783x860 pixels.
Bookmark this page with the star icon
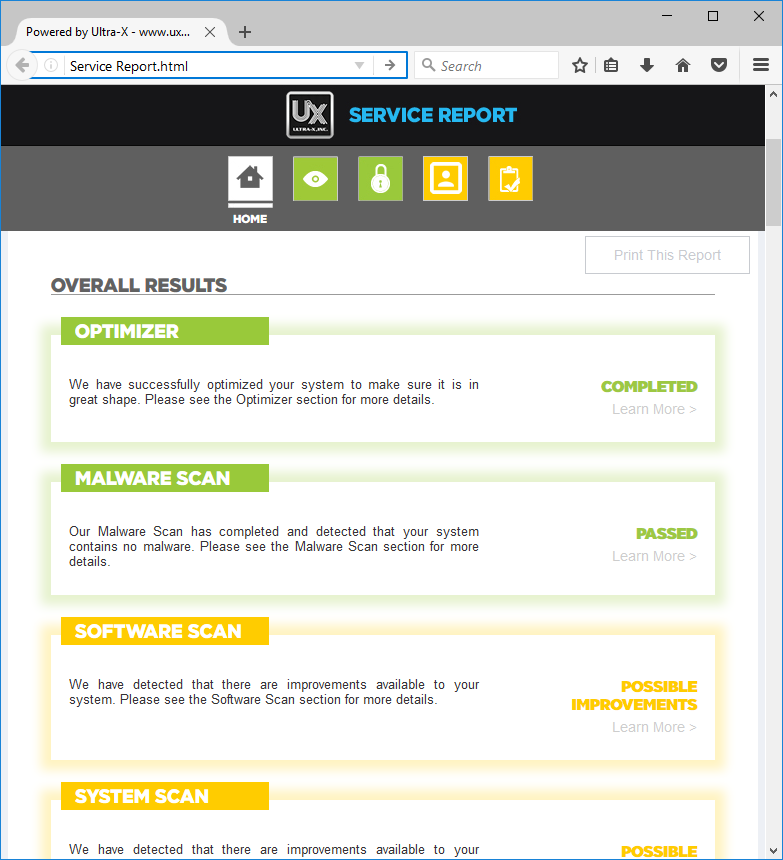pos(580,65)
